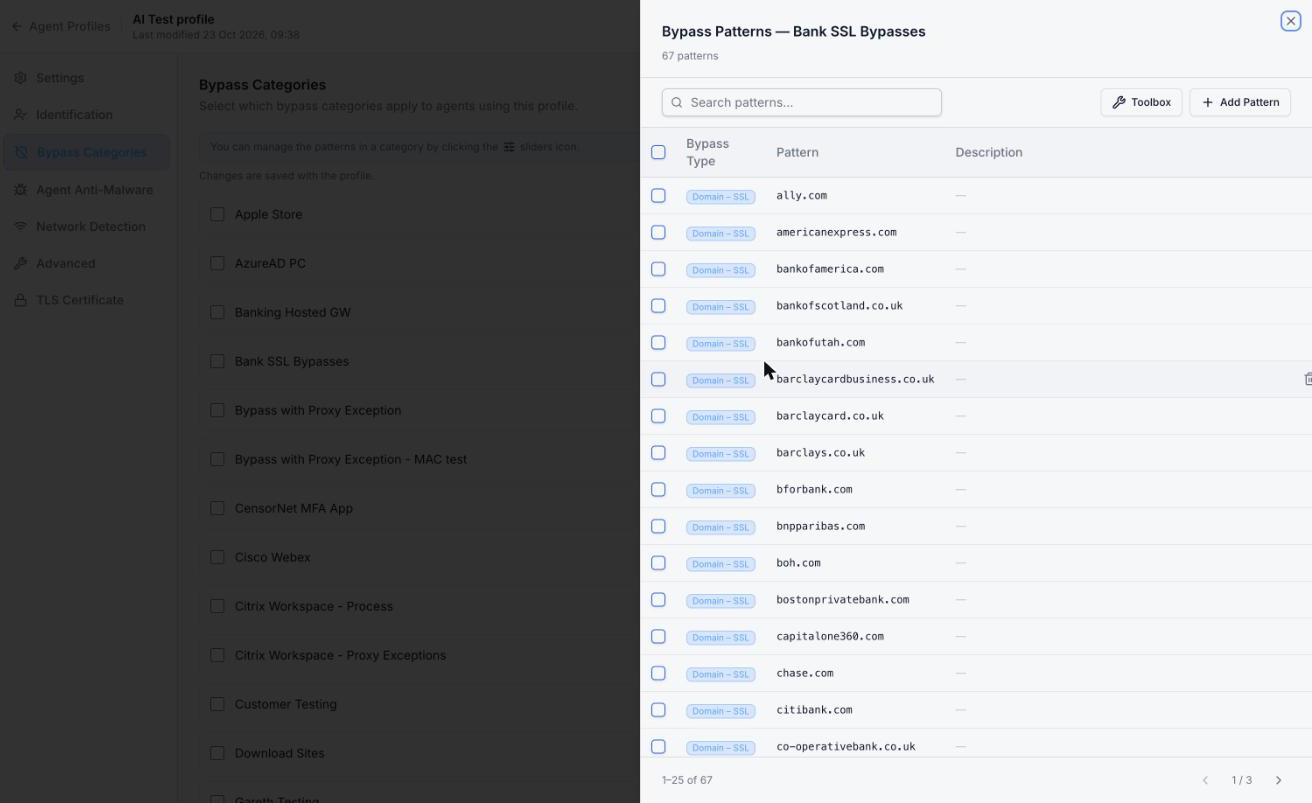1312x803 pixels.
Task: Click Domain – SSL badge for boh.com
Action: point(720,564)
